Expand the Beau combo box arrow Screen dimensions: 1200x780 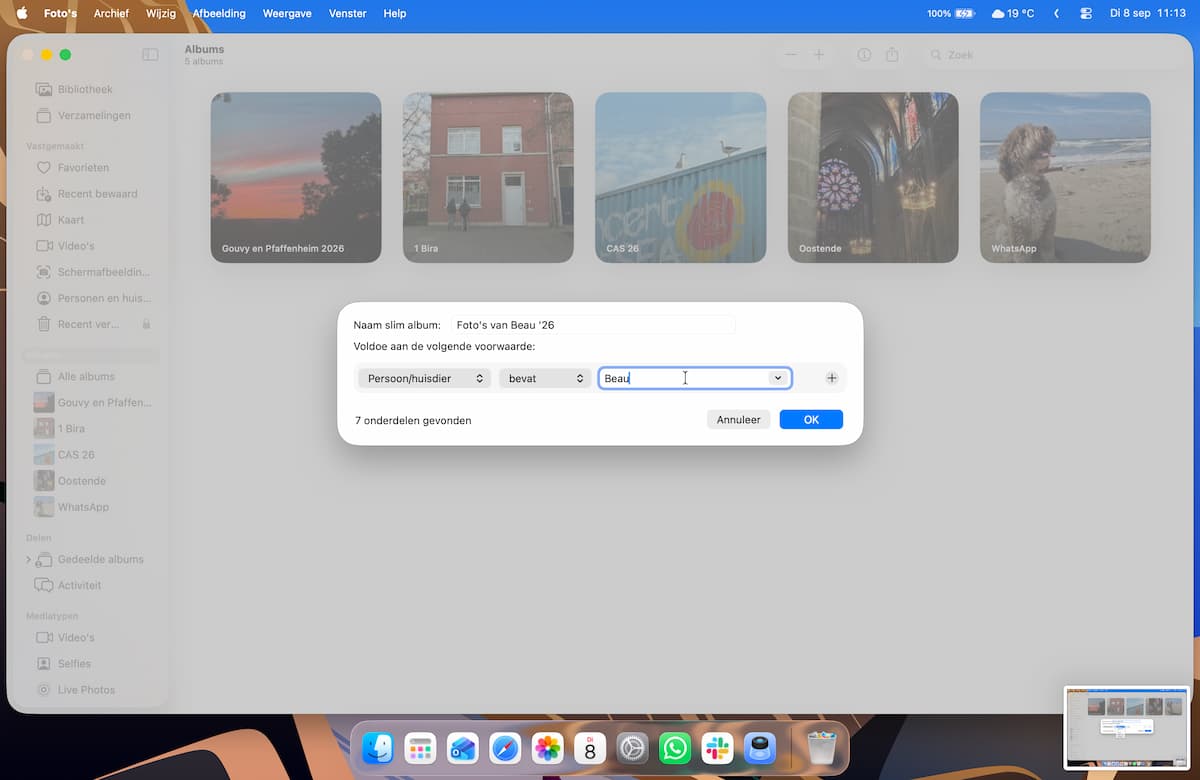coord(777,378)
